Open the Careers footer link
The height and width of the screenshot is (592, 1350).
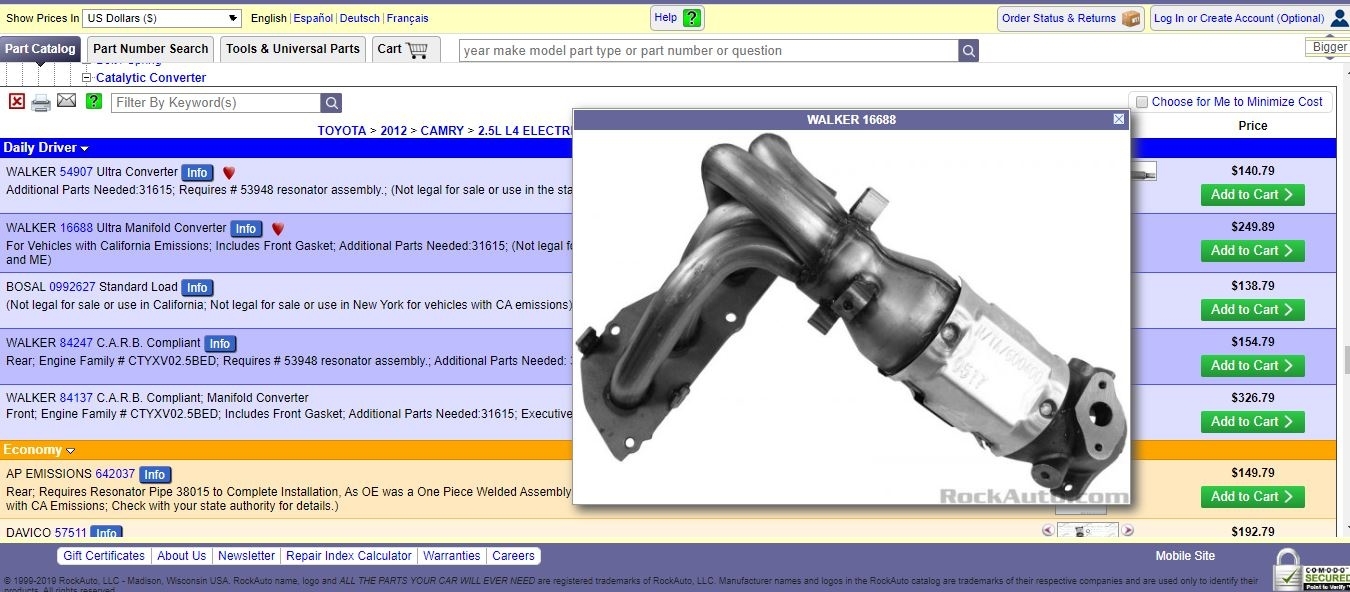[514, 556]
